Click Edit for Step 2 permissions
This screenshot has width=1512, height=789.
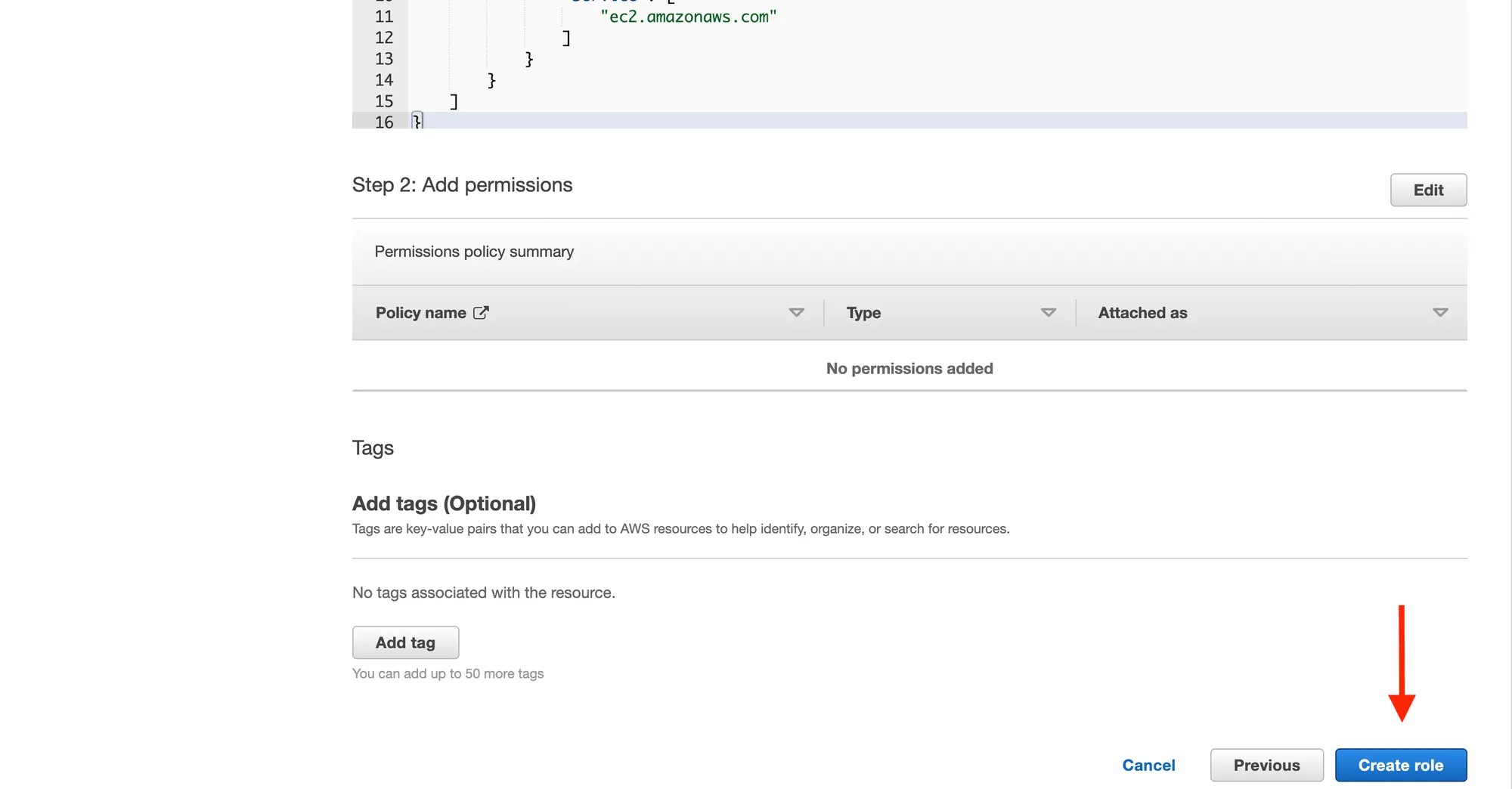point(1428,190)
